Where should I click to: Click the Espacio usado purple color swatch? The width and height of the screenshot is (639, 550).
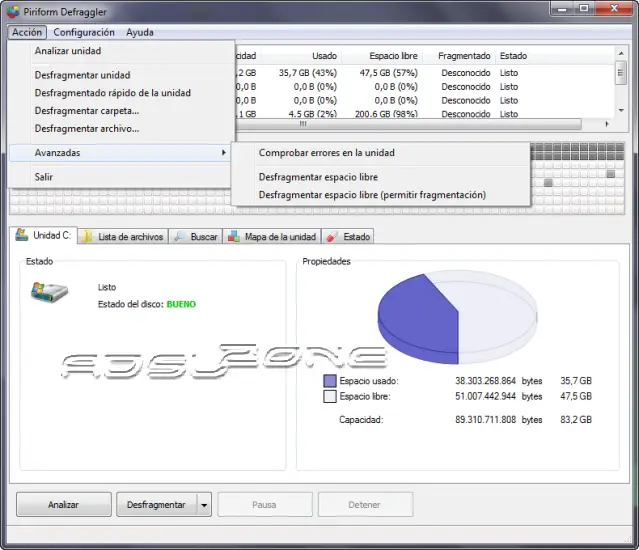click(x=330, y=381)
